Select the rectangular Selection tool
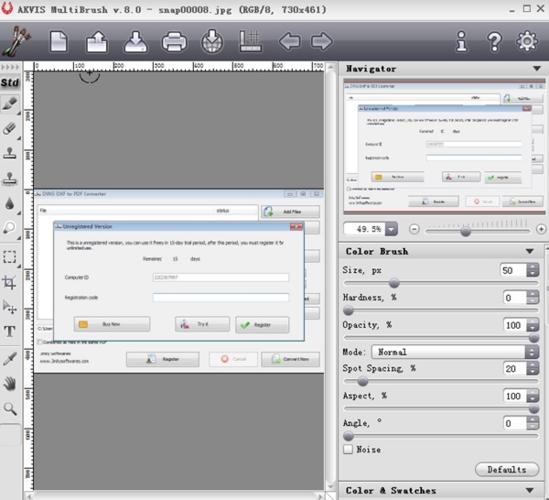This screenshot has height=500, width=549. pyautogui.click(x=10, y=257)
